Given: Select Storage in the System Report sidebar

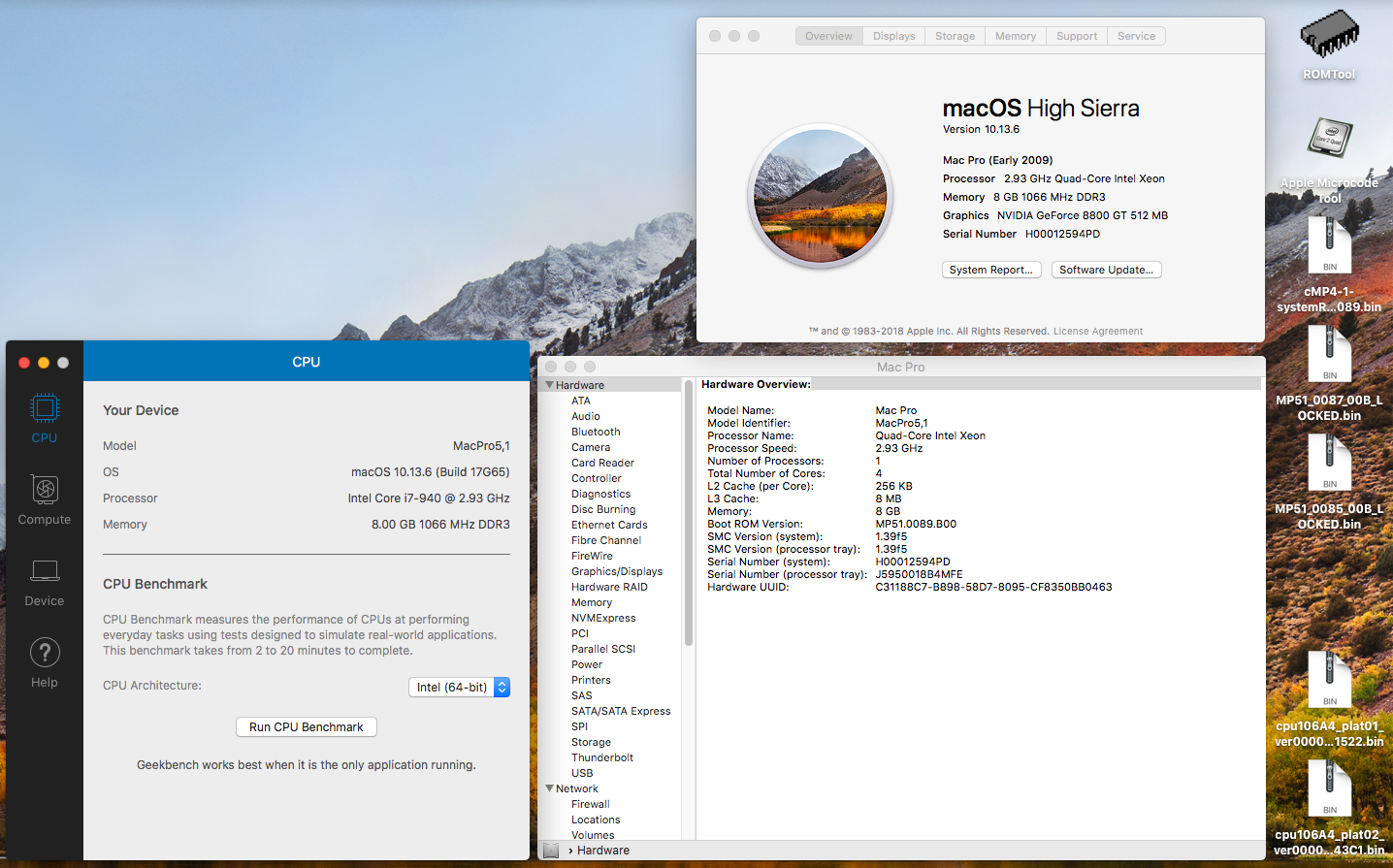Looking at the screenshot, I should pos(591,742).
